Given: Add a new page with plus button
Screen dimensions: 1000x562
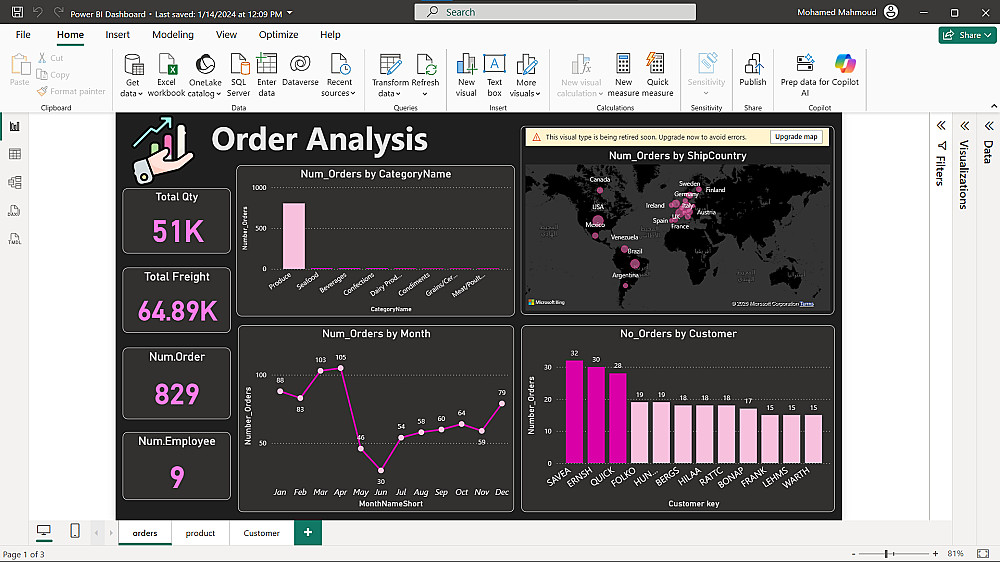Looking at the screenshot, I should 308,533.
